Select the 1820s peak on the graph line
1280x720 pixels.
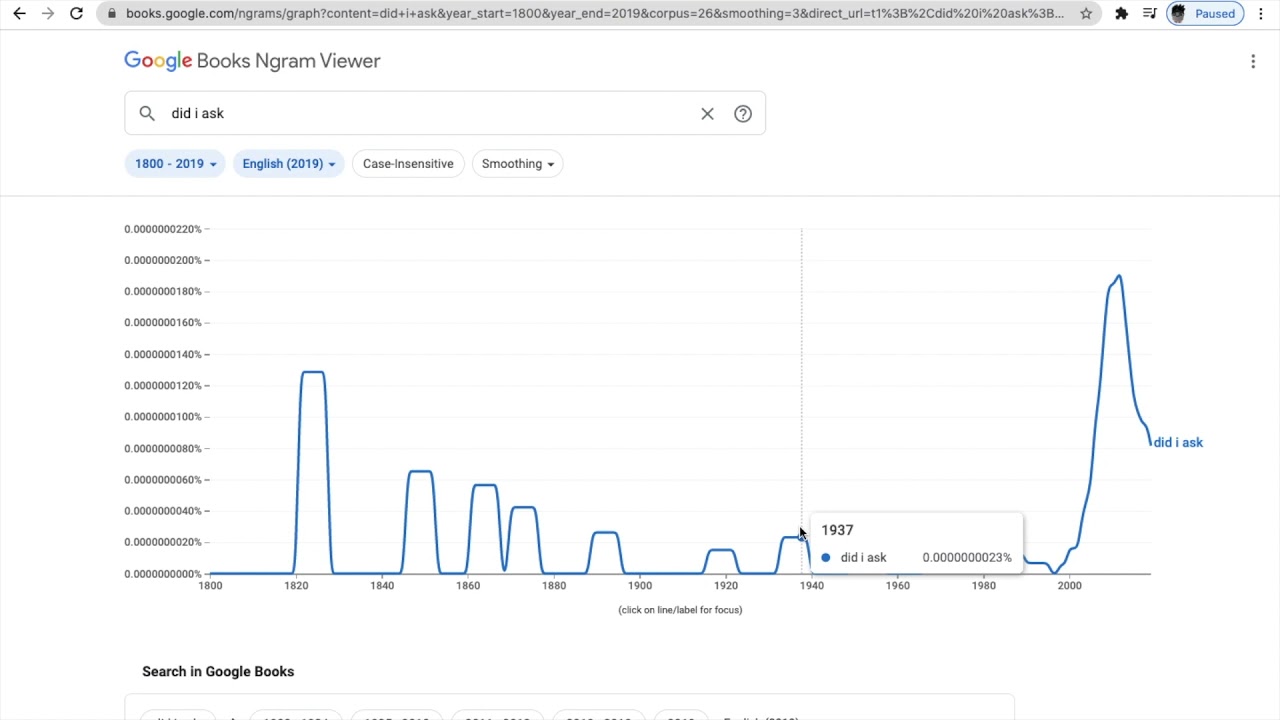(313, 373)
